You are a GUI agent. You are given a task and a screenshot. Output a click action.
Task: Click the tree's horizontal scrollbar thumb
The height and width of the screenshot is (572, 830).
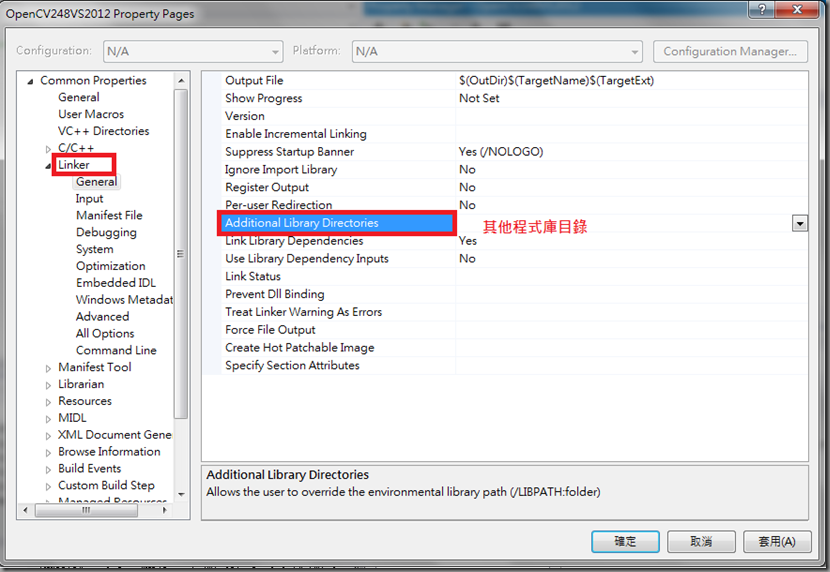tap(86, 511)
